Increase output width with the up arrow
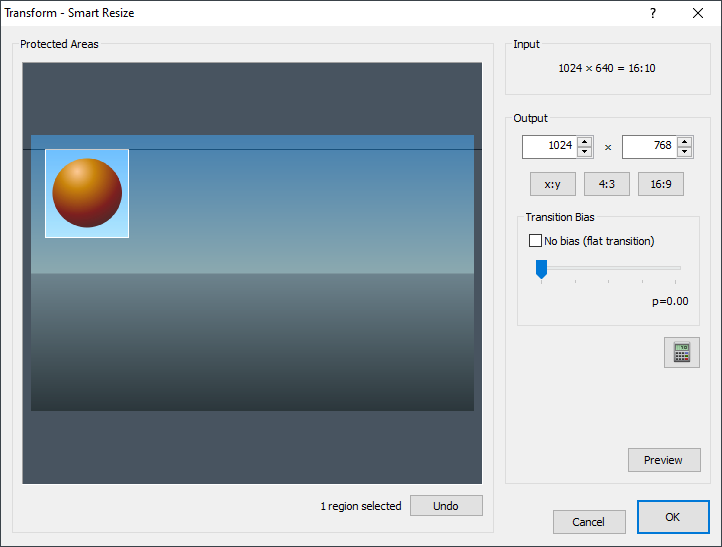 (585, 142)
